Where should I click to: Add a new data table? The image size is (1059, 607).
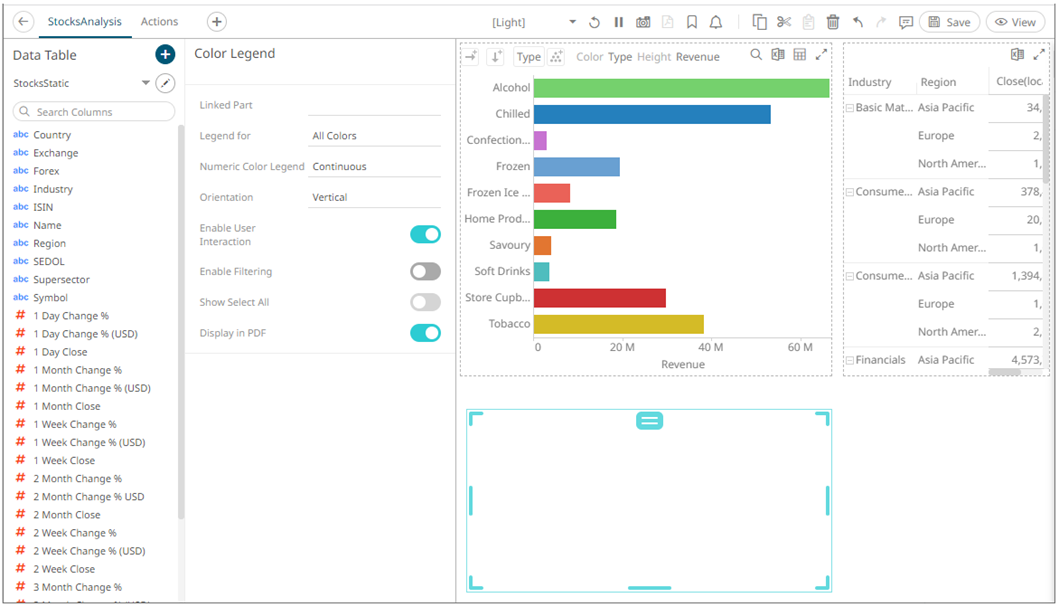click(x=165, y=55)
